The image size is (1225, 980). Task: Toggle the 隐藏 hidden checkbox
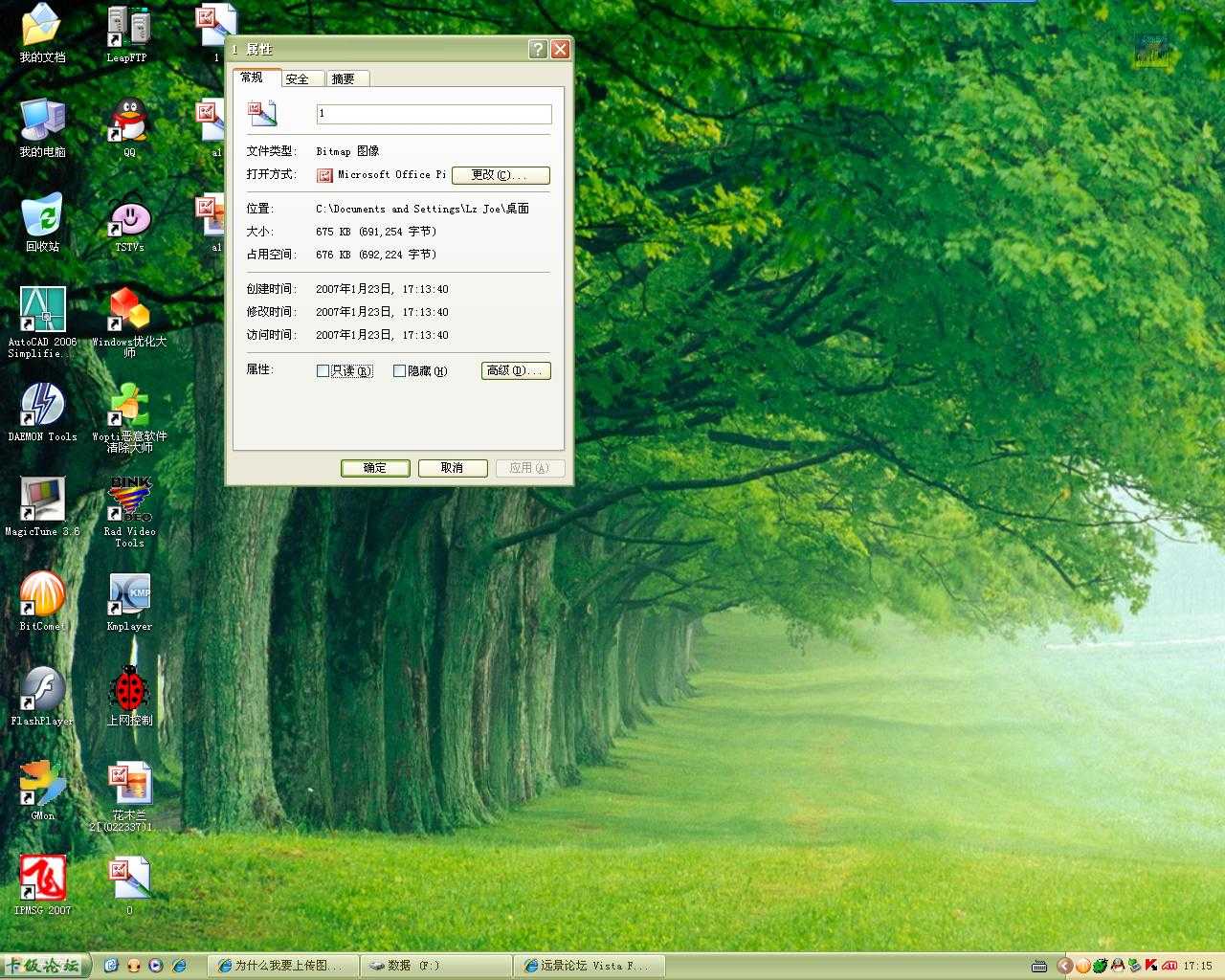tap(399, 370)
